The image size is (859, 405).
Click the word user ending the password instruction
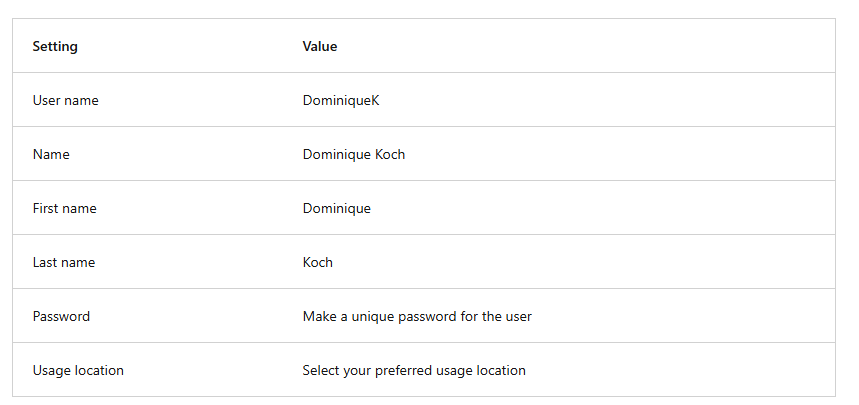tap(518, 316)
